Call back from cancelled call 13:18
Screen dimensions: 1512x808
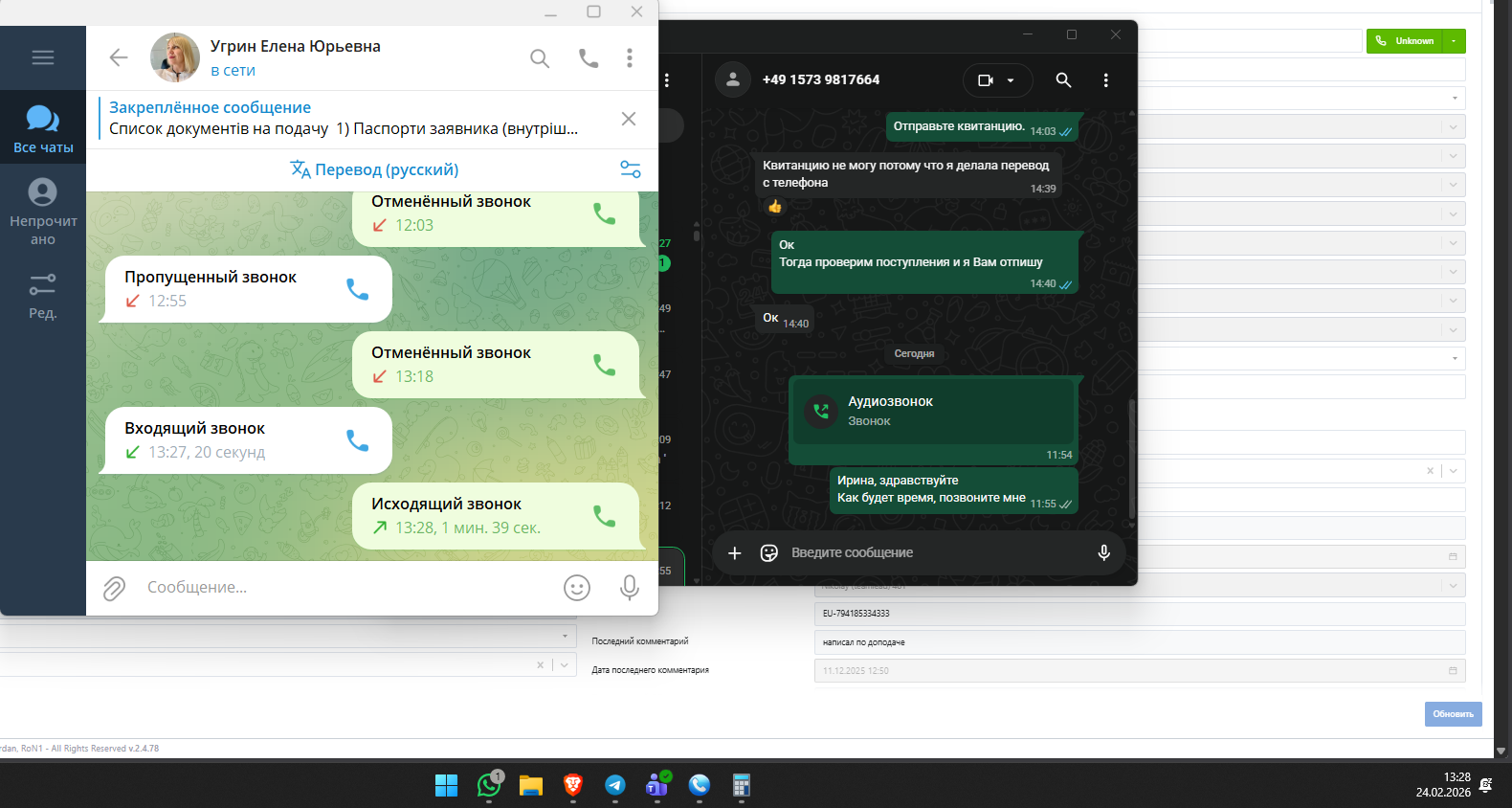pyautogui.click(x=604, y=365)
